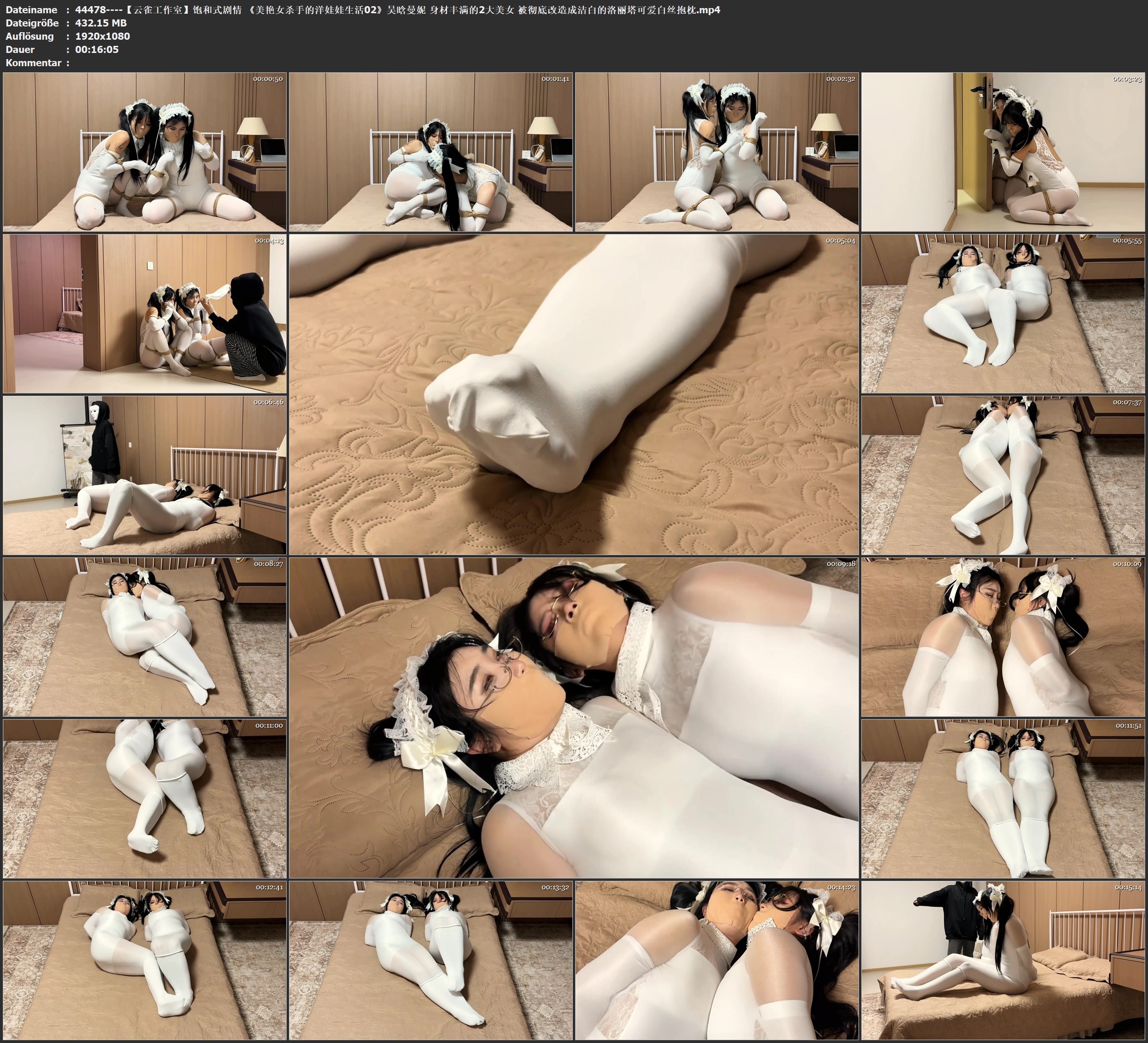1148x1043 pixels.
Task: Open the frame at 00:14:23
Action: 717,960
